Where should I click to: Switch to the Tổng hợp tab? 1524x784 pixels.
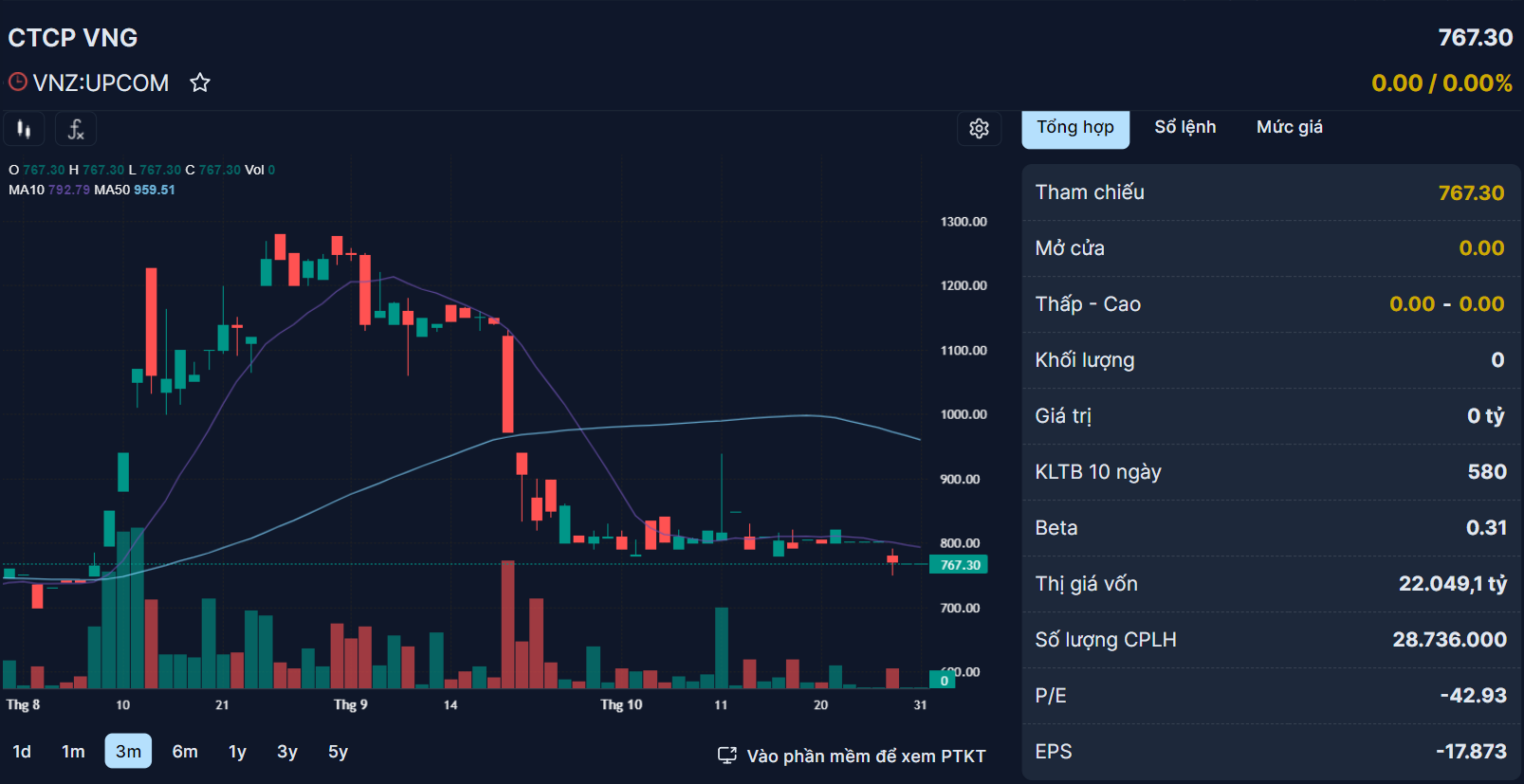point(1075,128)
